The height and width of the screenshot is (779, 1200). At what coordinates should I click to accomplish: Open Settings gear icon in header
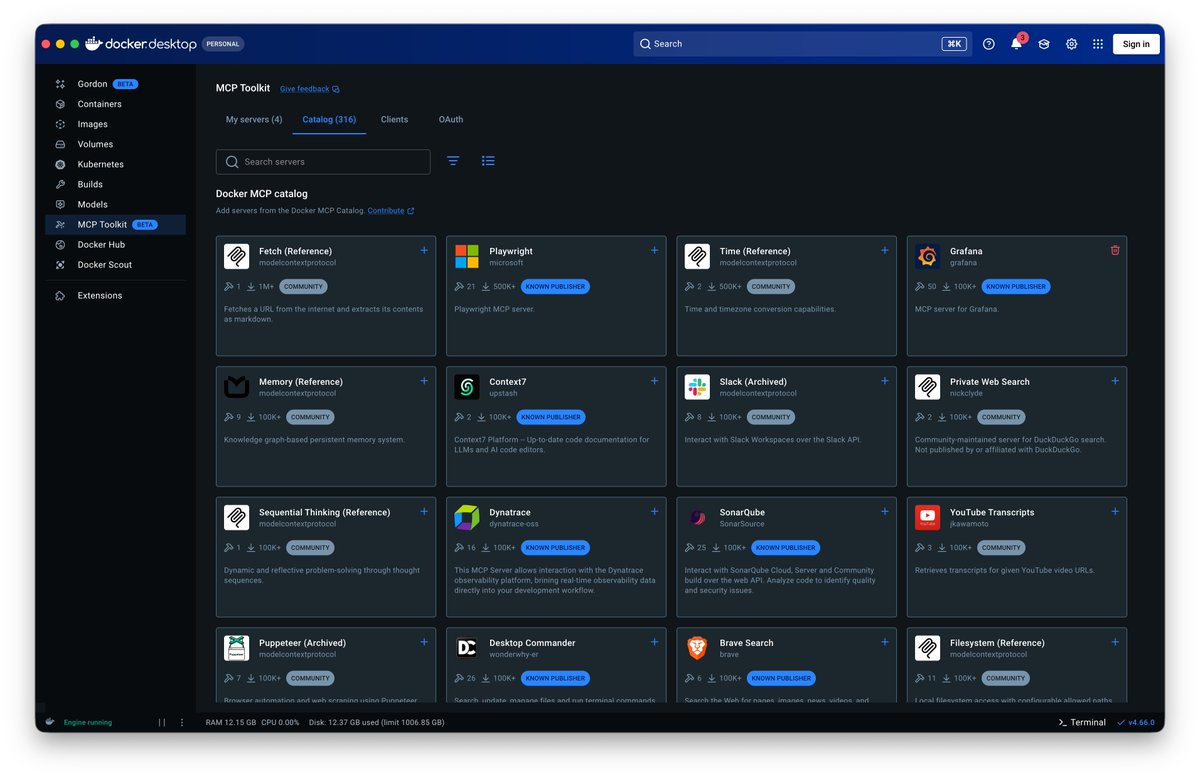[1071, 44]
